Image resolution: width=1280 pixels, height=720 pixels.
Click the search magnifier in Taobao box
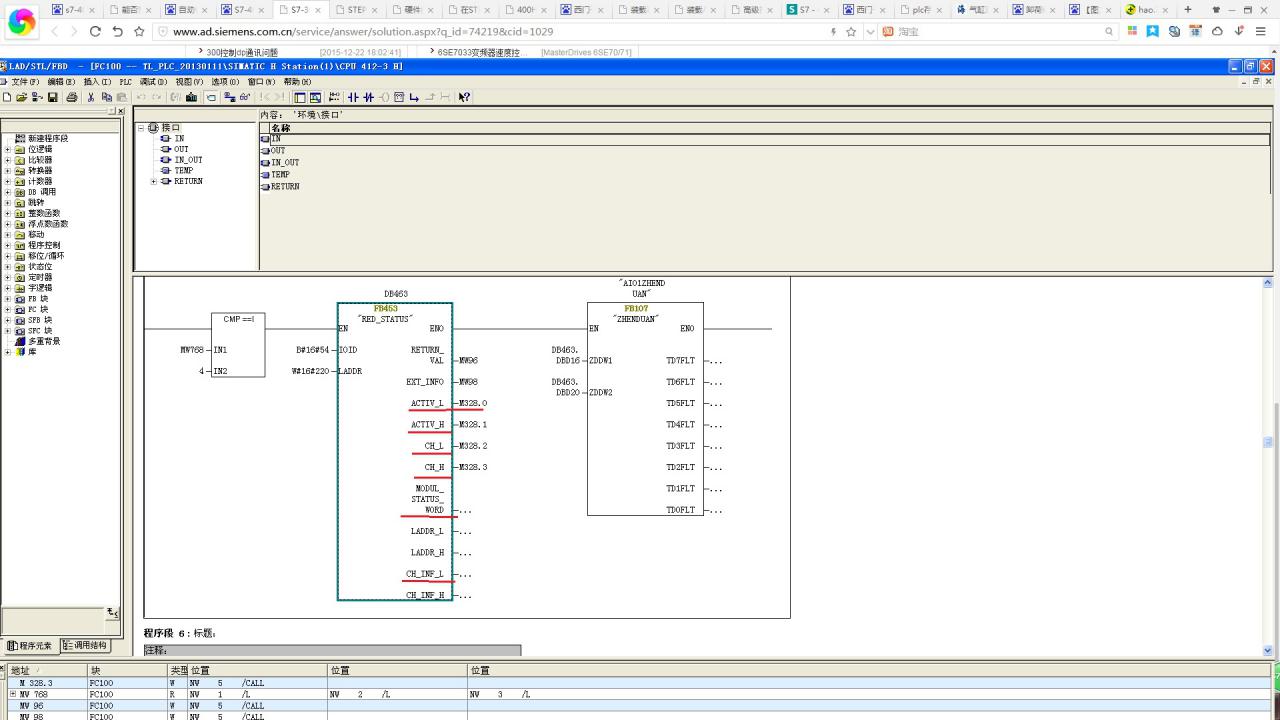click(x=1109, y=31)
